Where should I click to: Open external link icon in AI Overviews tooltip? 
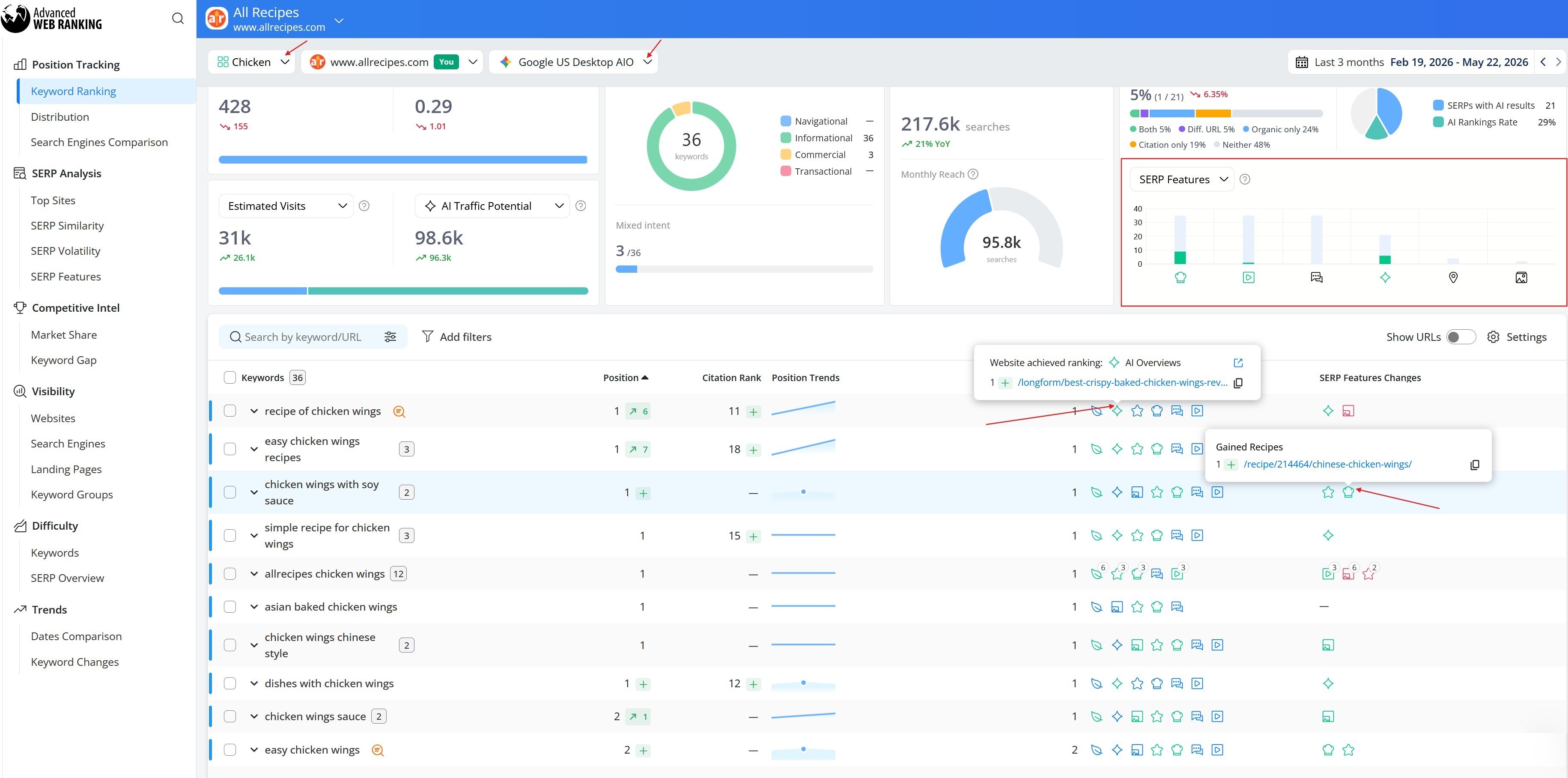coord(1238,362)
